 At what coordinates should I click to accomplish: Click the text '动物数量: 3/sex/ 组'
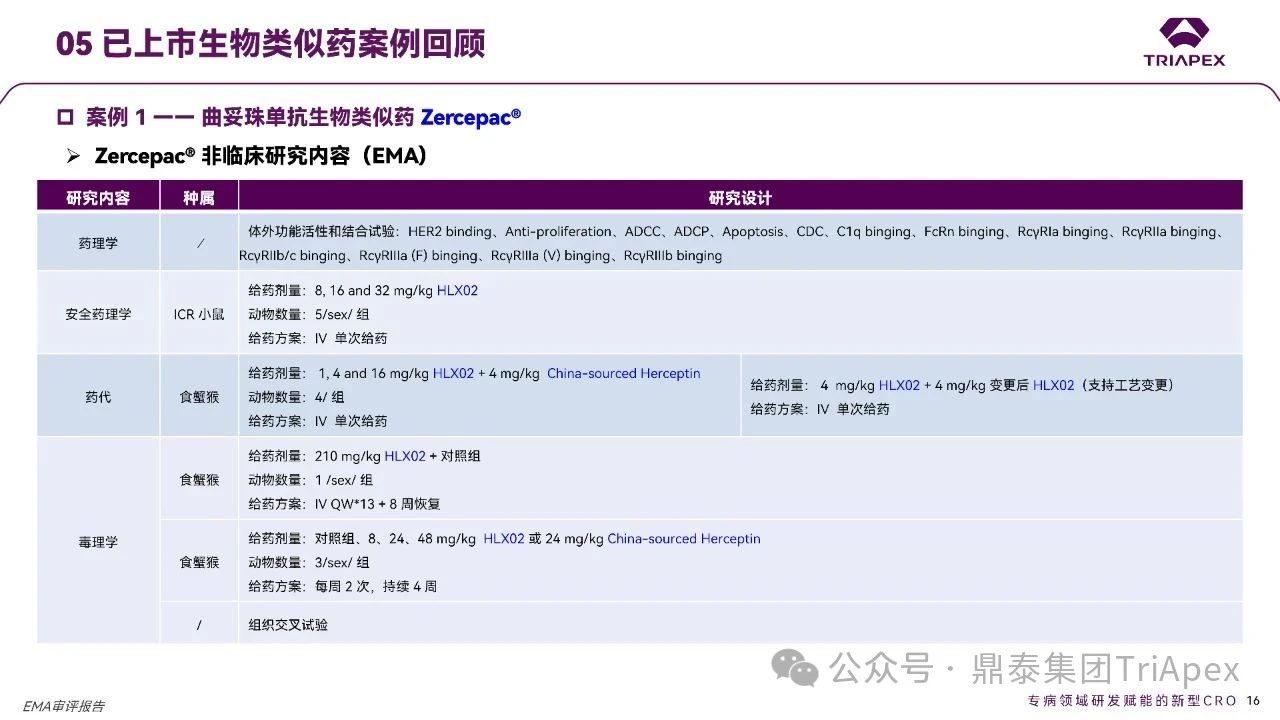[x=309, y=562]
